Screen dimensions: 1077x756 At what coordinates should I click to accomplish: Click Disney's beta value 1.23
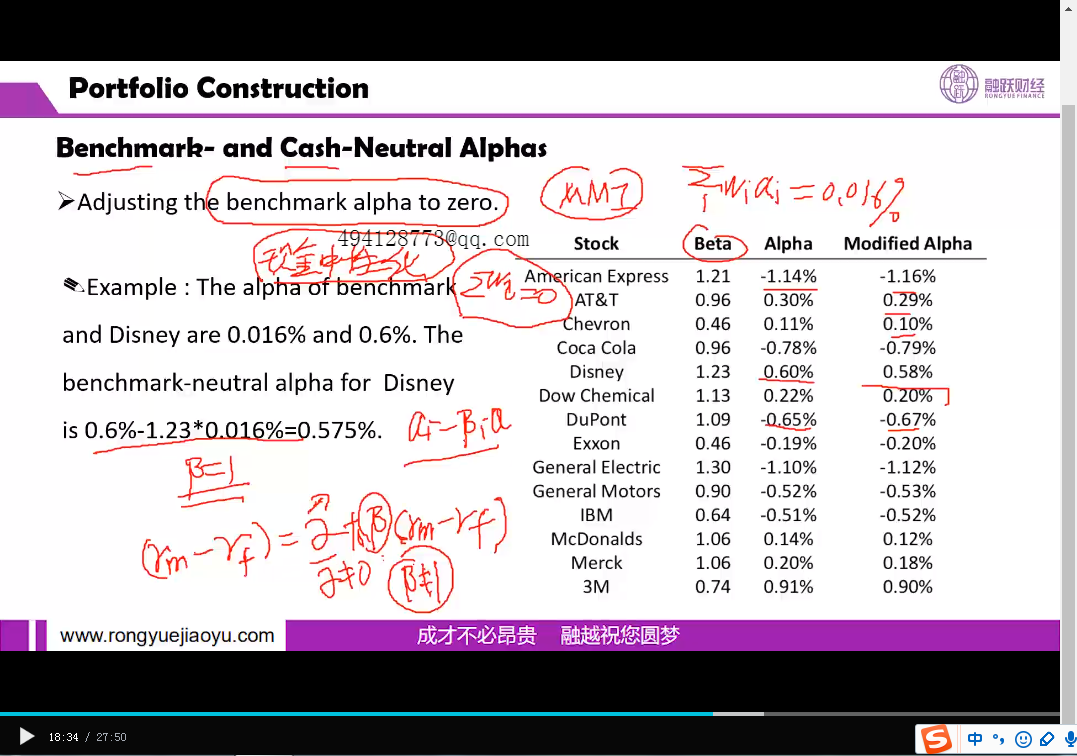(x=712, y=372)
